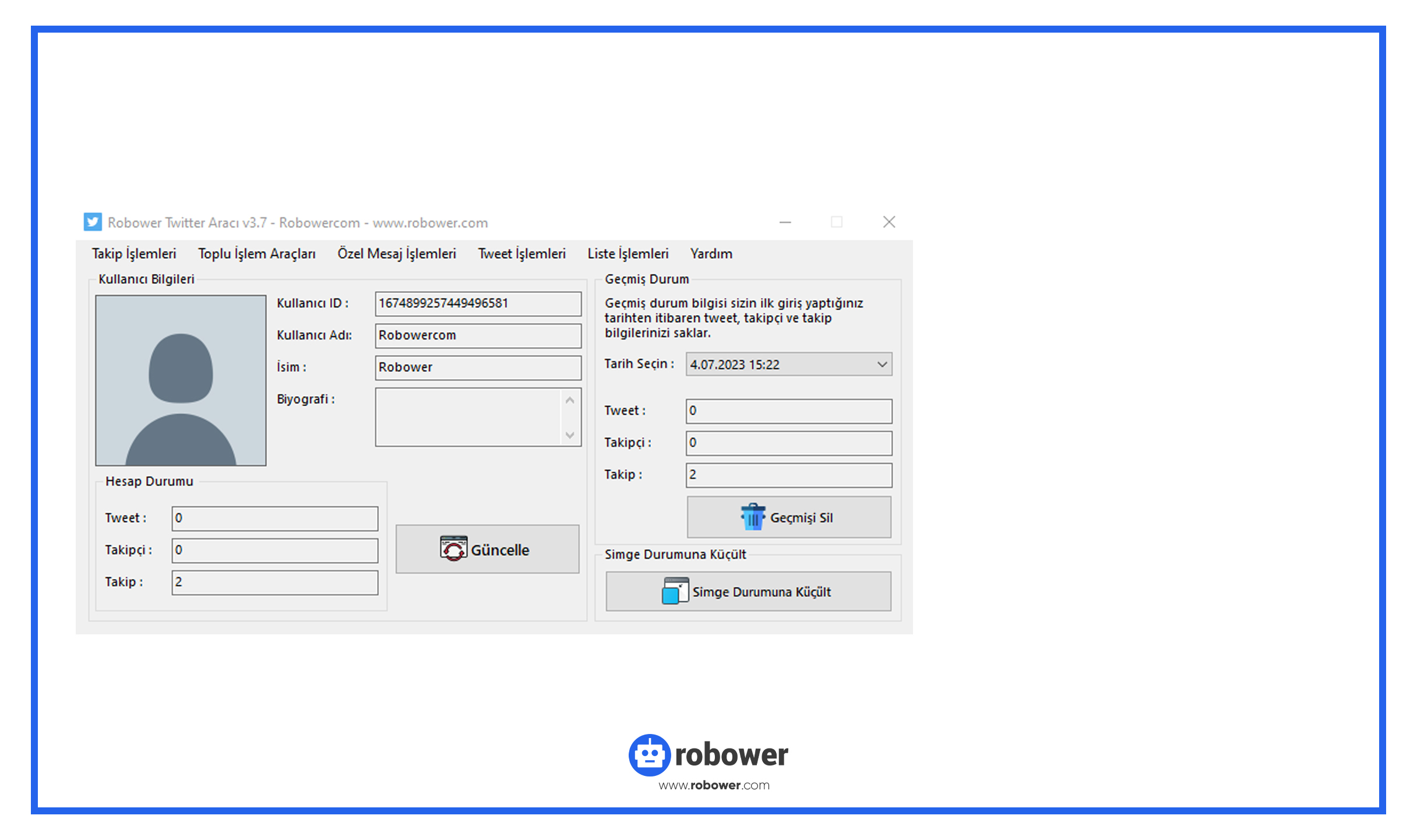1417x840 pixels.
Task: Open the Tweet İşlemleri menu
Action: (x=522, y=254)
